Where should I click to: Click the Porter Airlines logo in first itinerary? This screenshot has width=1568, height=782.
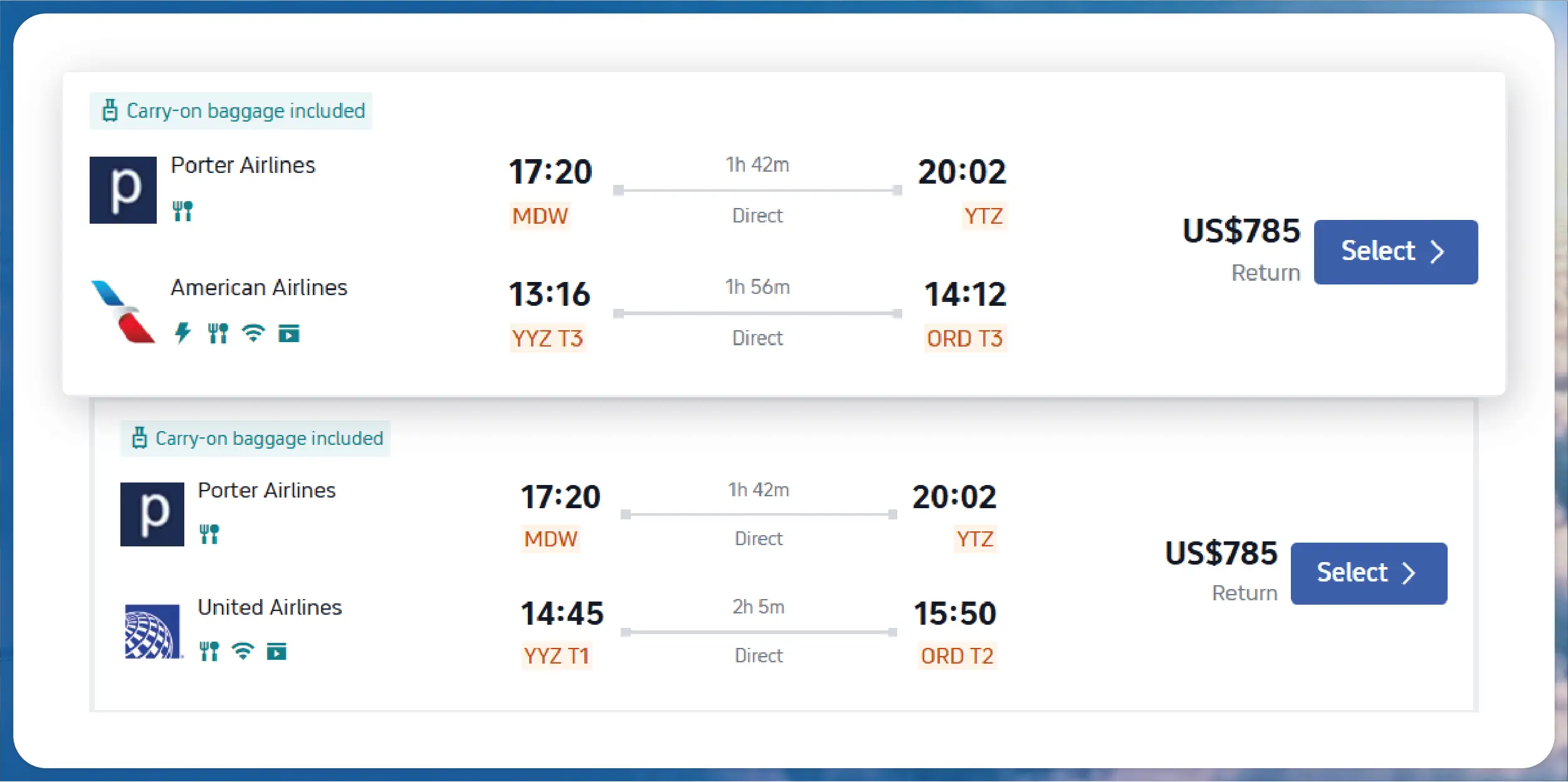click(x=123, y=190)
